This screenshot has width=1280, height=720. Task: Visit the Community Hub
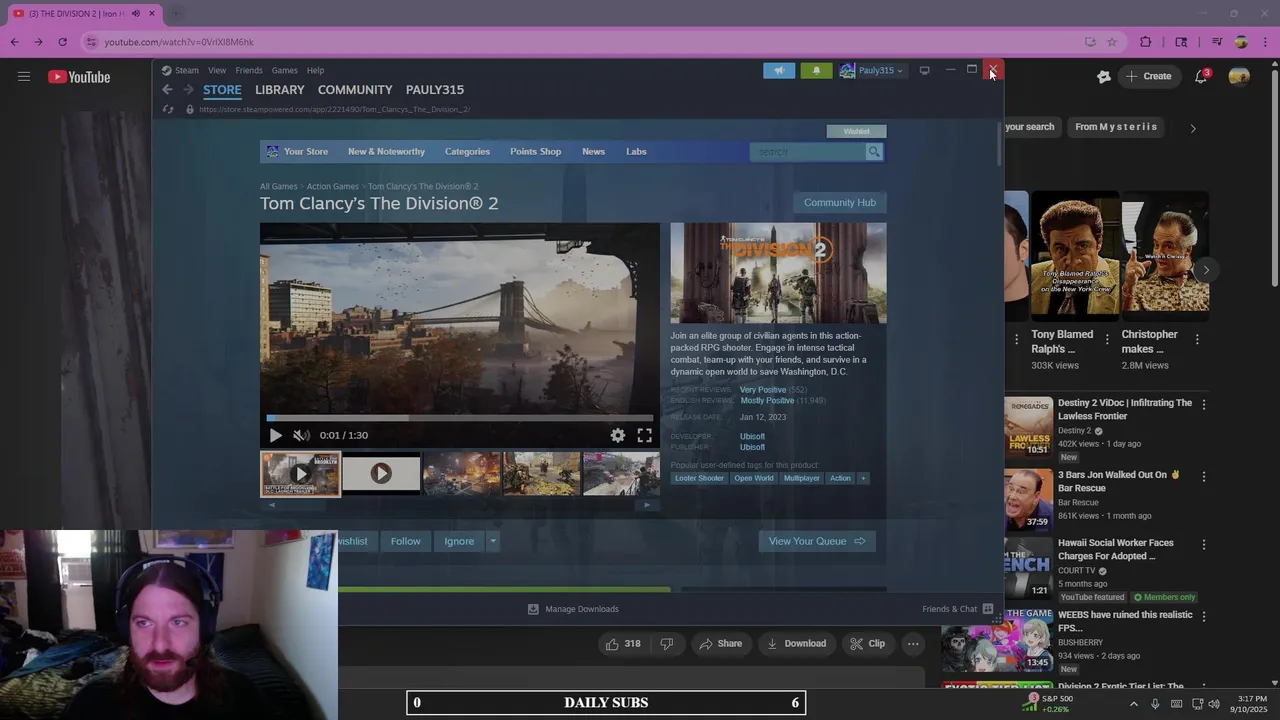click(840, 202)
